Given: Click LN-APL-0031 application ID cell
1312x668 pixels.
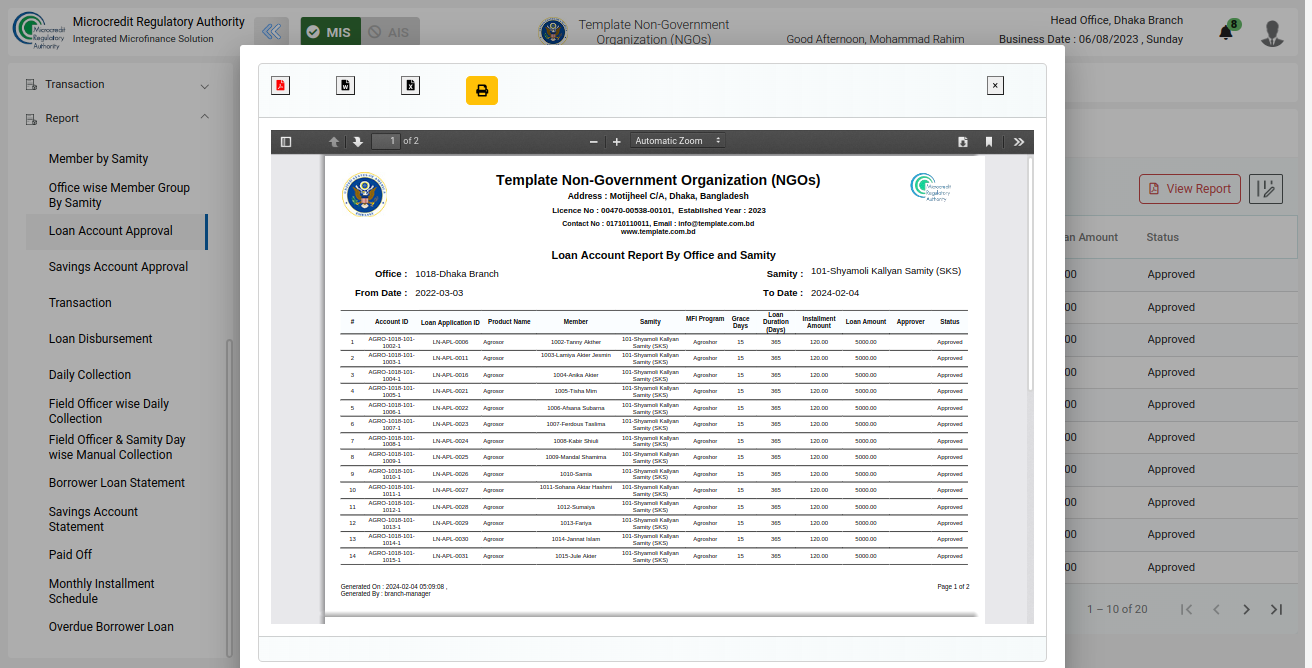Looking at the screenshot, I should coord(450,556).
